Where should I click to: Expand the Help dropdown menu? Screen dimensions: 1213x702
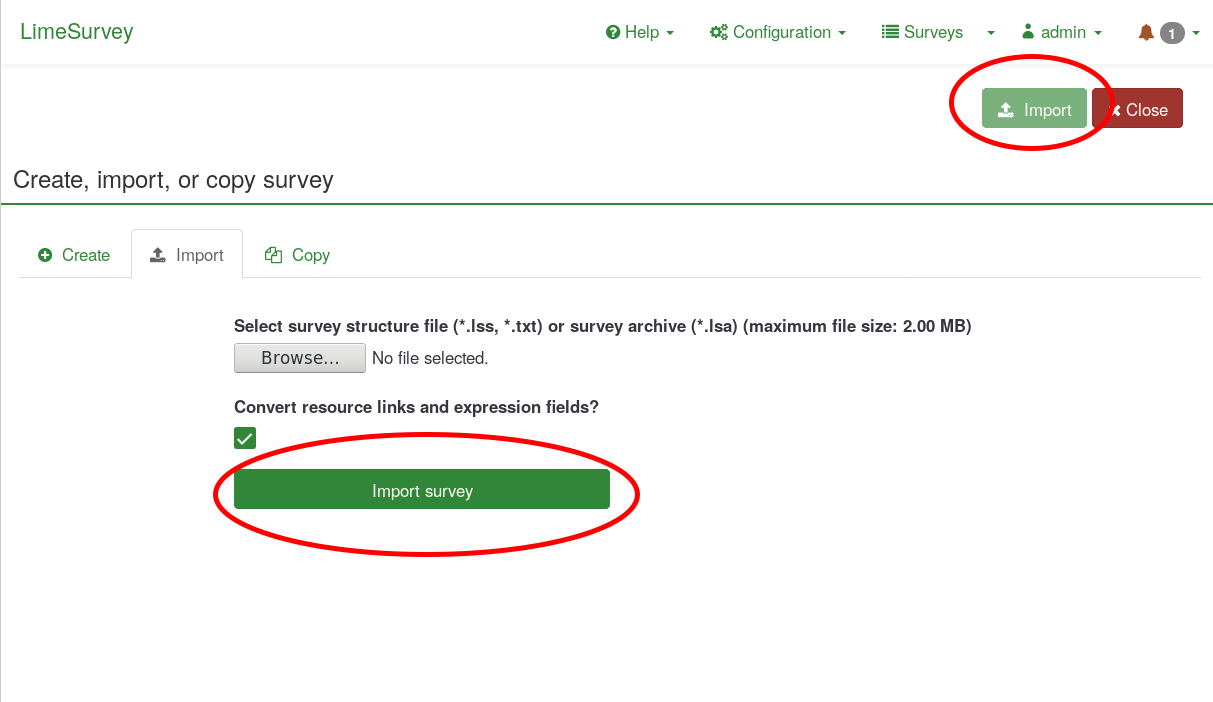640,33
